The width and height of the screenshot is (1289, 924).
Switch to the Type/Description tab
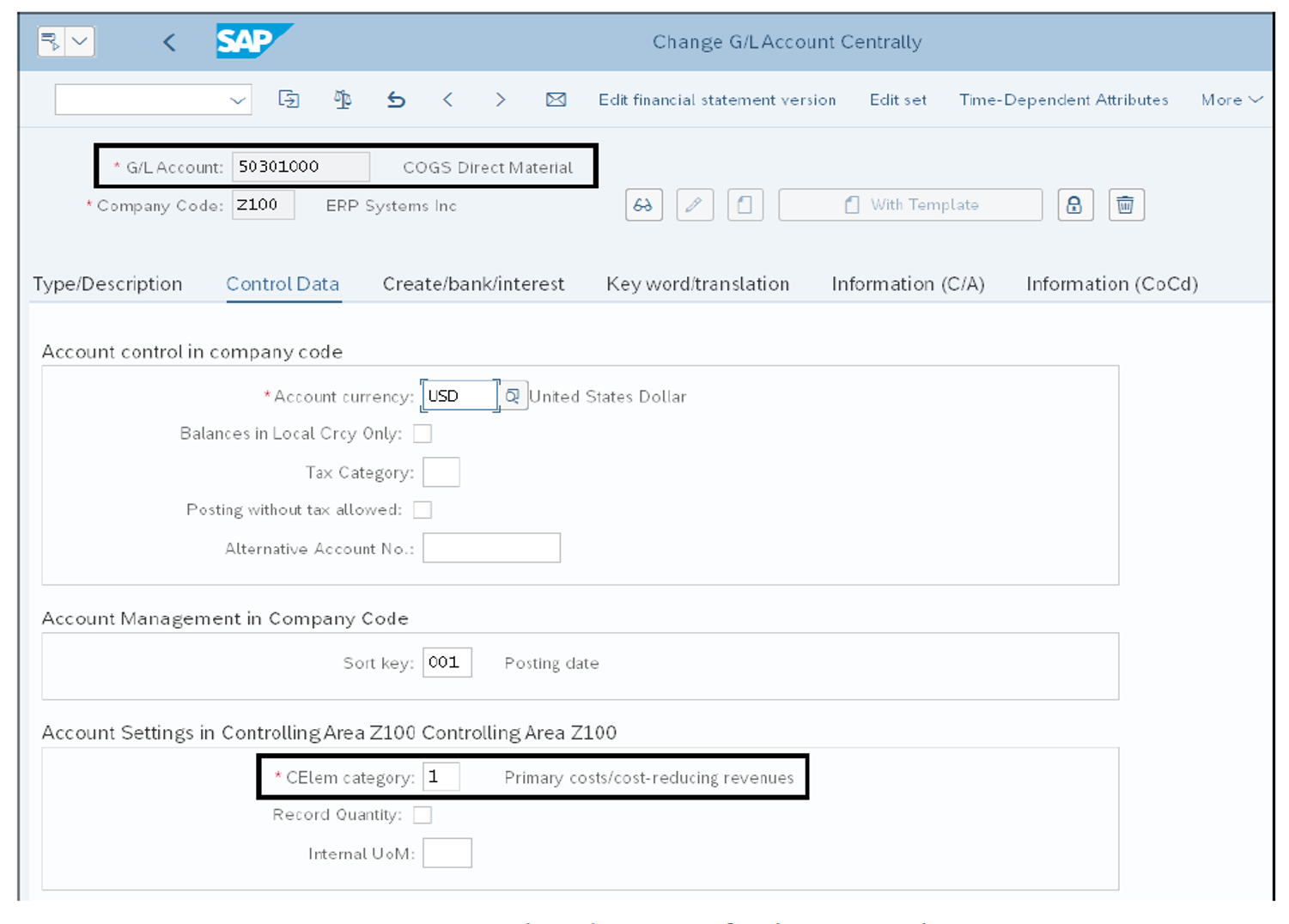click(108, 284)
